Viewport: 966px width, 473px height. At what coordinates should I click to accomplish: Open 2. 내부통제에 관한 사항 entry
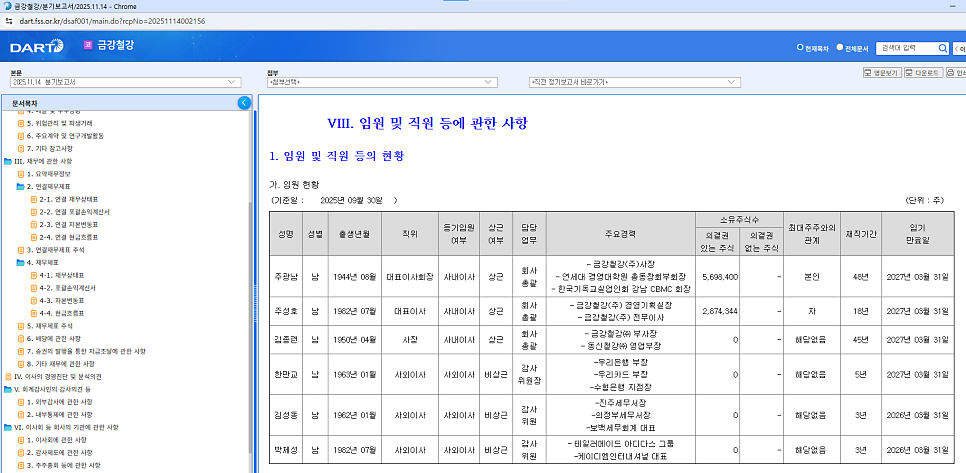[x=59, y=414]
